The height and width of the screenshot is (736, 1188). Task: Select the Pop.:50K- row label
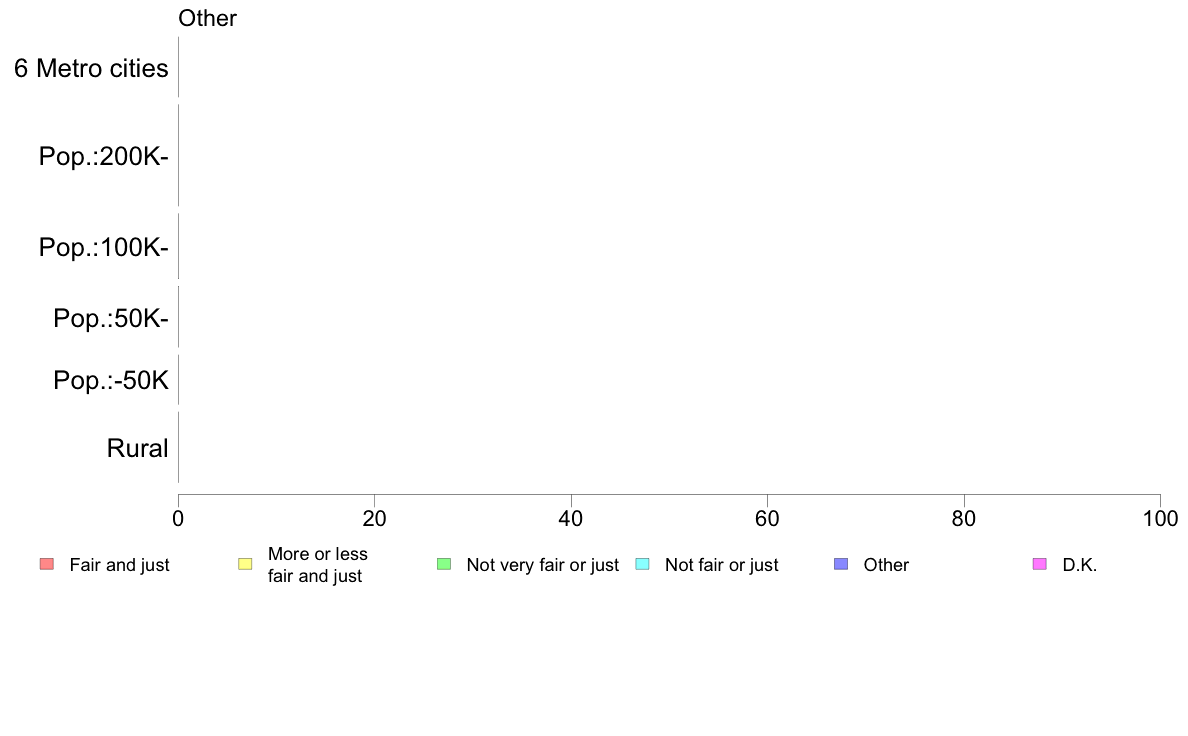click(111, 318)
